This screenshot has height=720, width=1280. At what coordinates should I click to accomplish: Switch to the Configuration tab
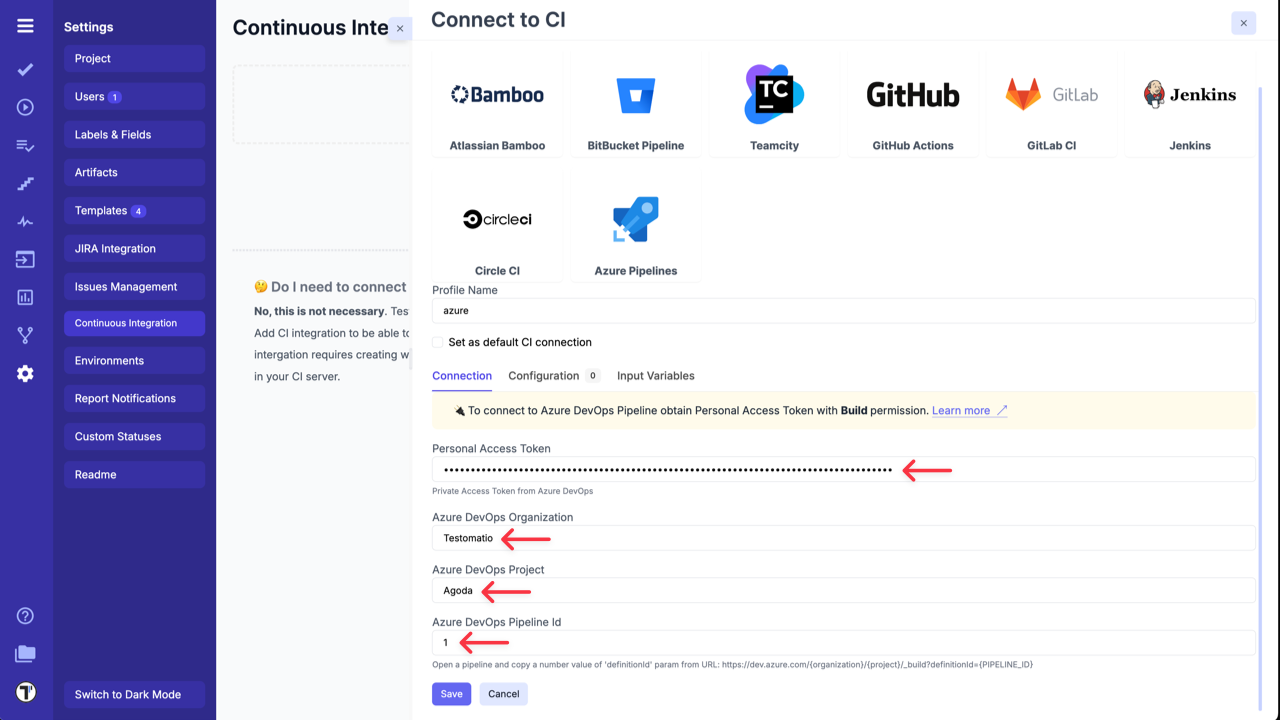[544, 376]
